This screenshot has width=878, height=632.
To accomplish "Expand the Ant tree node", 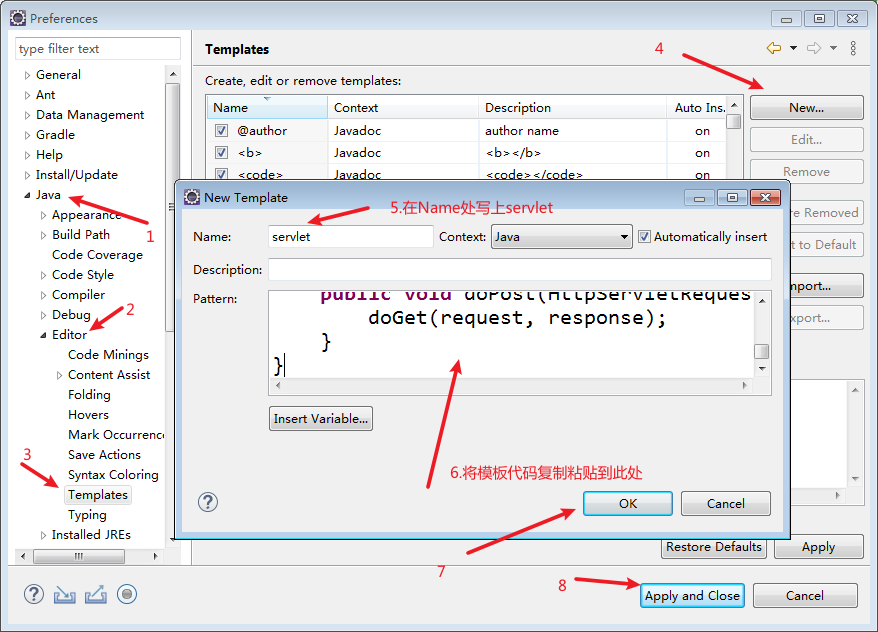I will tap(27, 95).
